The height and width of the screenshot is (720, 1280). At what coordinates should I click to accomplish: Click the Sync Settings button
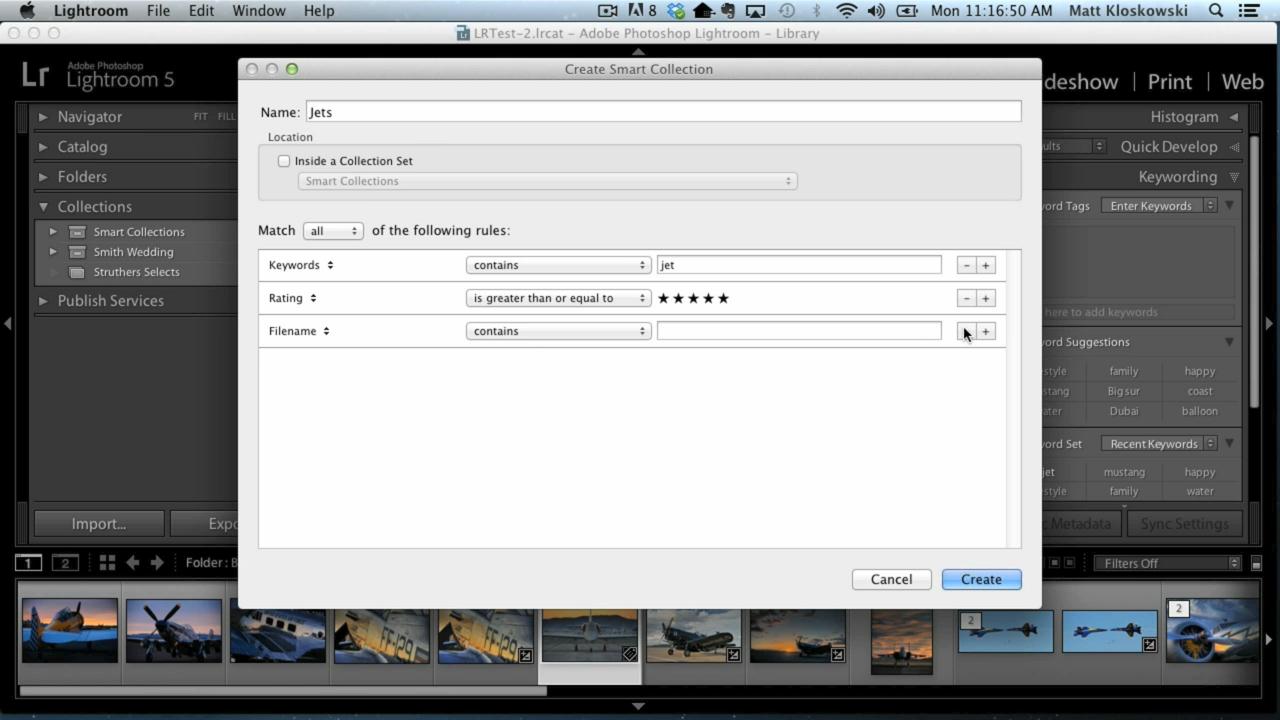click(x=1185, y=524)
